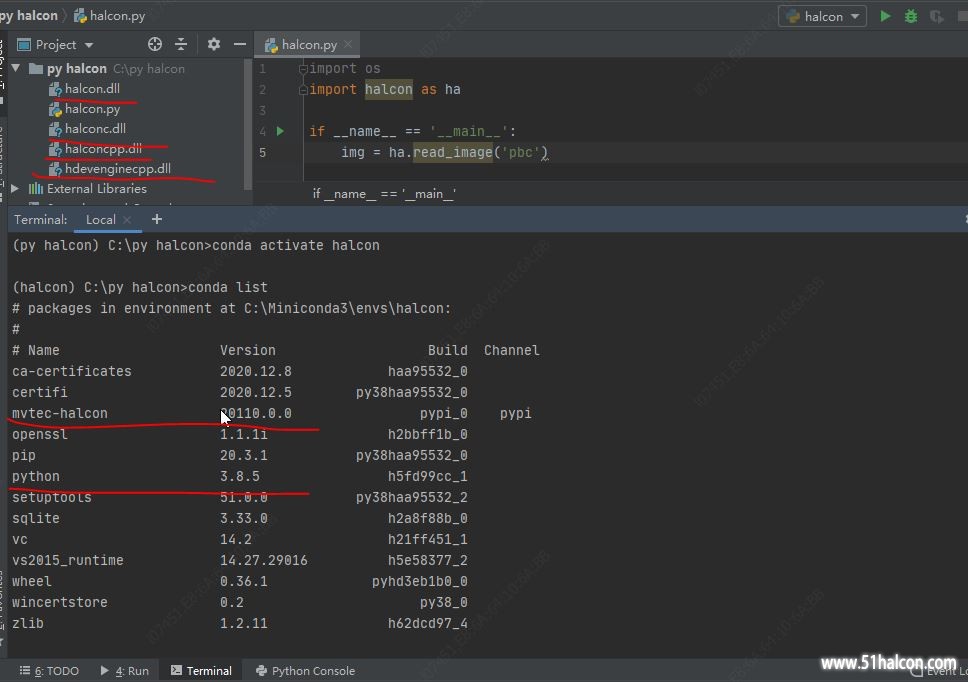Click the Python icon in run configuration selector
Screen dimensions: 968x682
pos(793,16)
